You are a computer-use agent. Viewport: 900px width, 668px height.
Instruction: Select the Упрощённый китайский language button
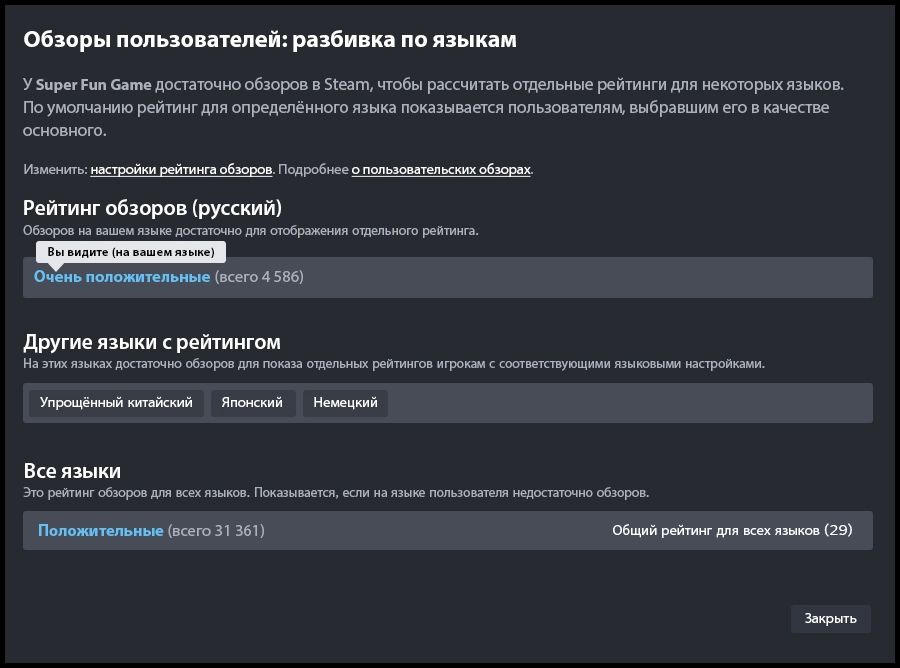116,403
